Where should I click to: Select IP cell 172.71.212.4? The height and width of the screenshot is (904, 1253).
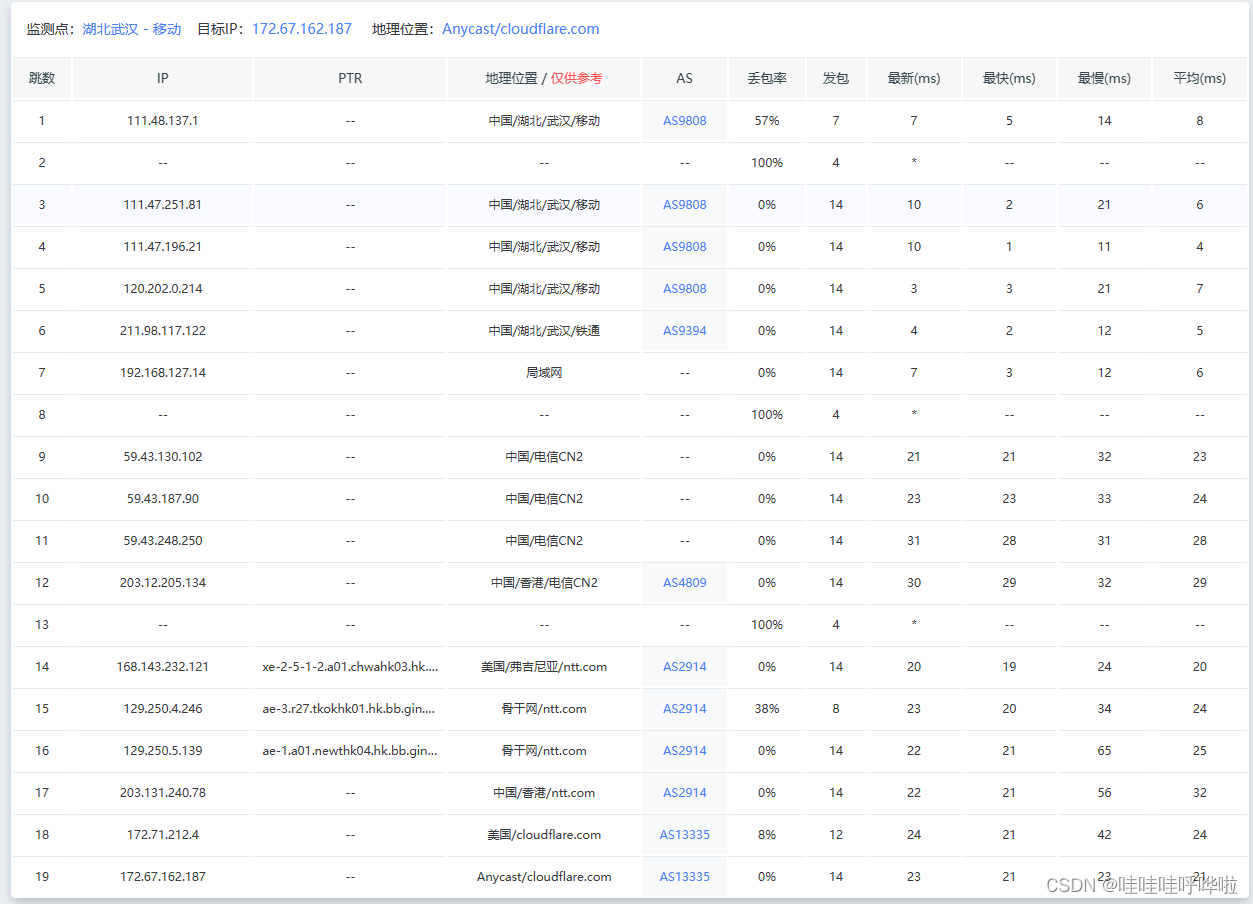pos(163,835)
